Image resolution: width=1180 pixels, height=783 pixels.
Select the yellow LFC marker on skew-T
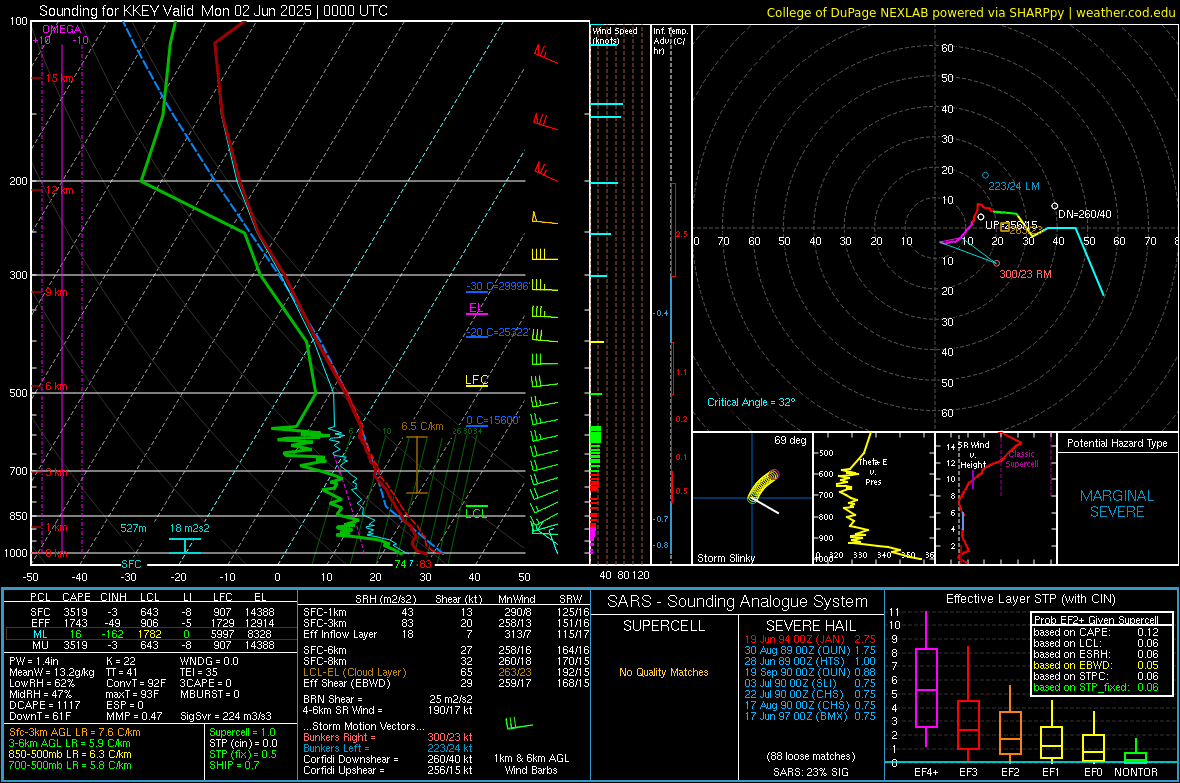click(x=476, y=379)
